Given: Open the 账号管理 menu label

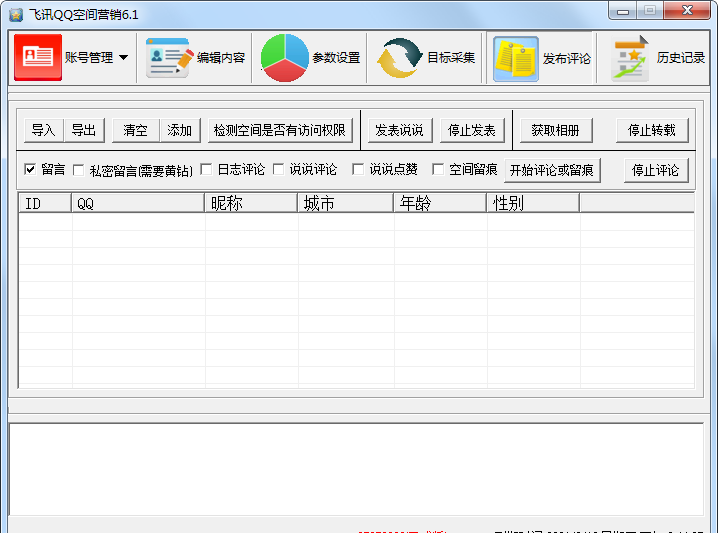Looking at the screenshot, I should (x=89, y=58).
